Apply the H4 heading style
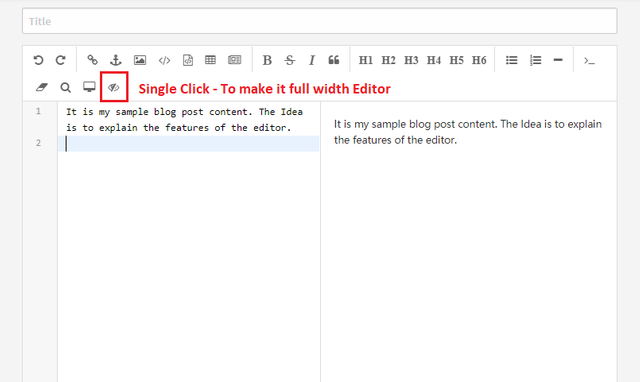The image size is (640, 382). pyautogui.click(x=434, y=60)
